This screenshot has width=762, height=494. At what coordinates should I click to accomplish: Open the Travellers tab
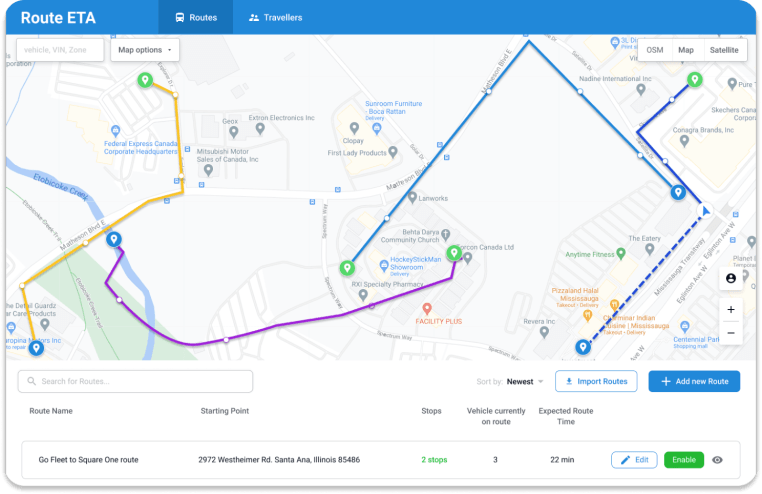(276, 17)
